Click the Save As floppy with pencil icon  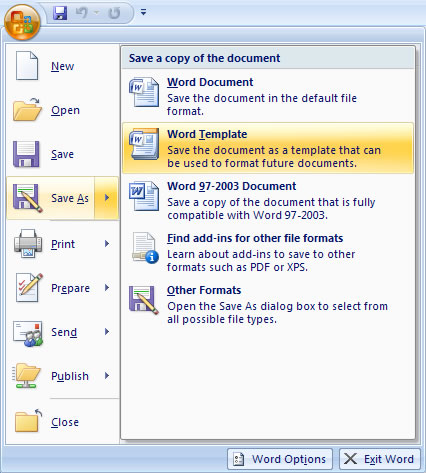28,198
